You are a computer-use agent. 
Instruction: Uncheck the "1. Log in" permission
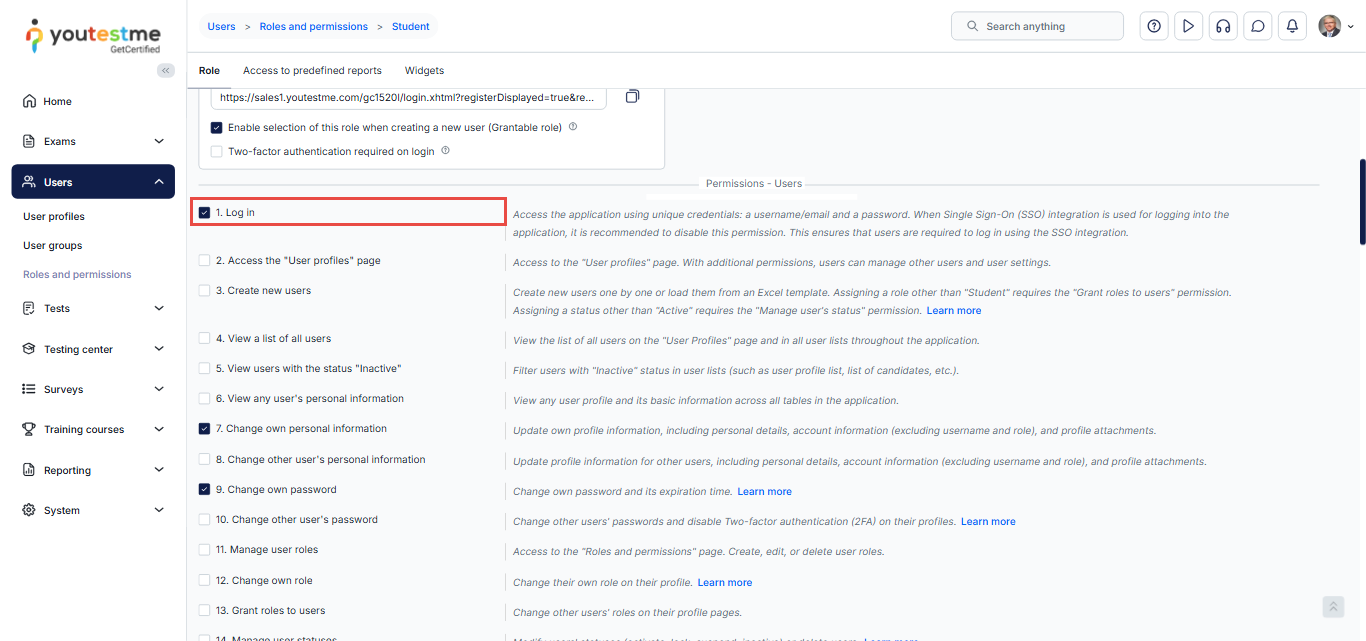[204, 212]
